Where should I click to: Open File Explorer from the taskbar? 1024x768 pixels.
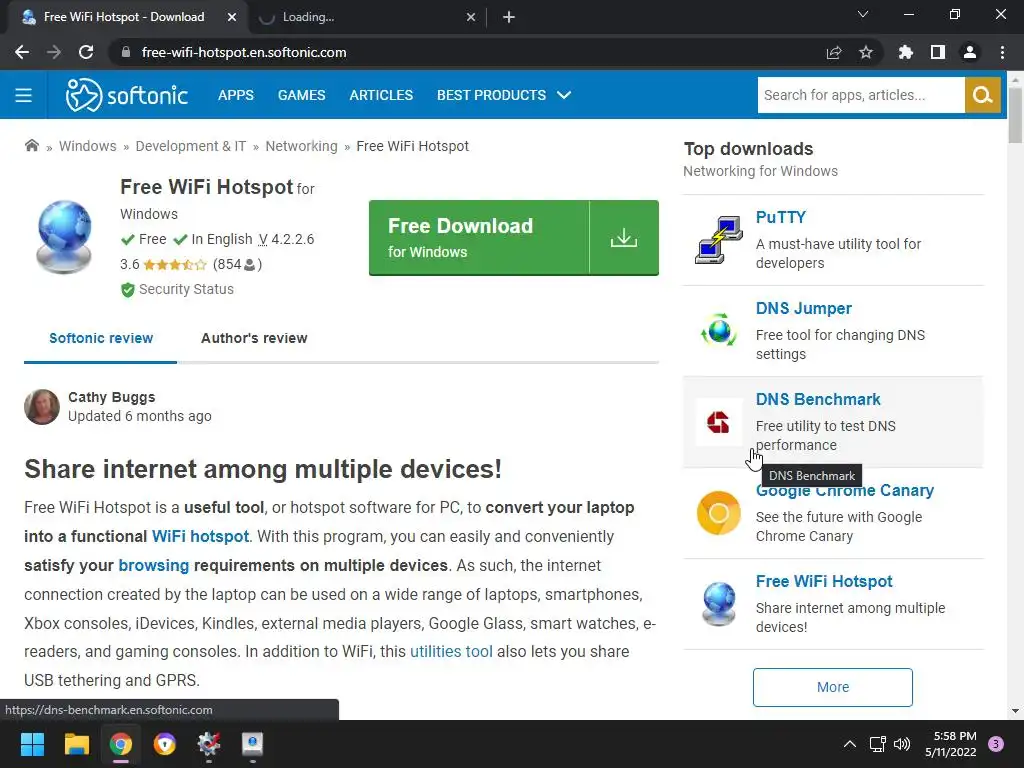click(76, 744)
